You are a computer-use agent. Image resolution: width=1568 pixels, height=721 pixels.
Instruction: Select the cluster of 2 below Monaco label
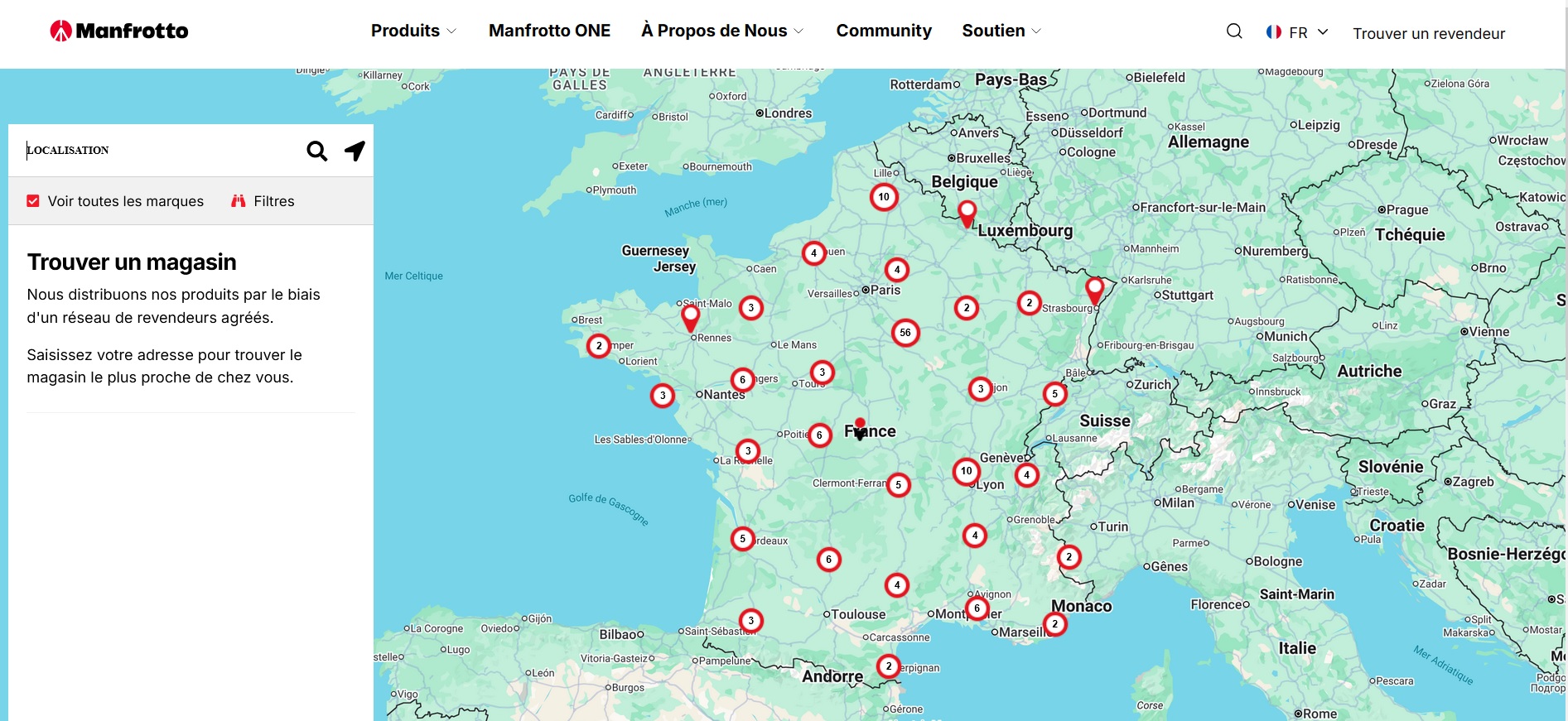point(1055,624)
